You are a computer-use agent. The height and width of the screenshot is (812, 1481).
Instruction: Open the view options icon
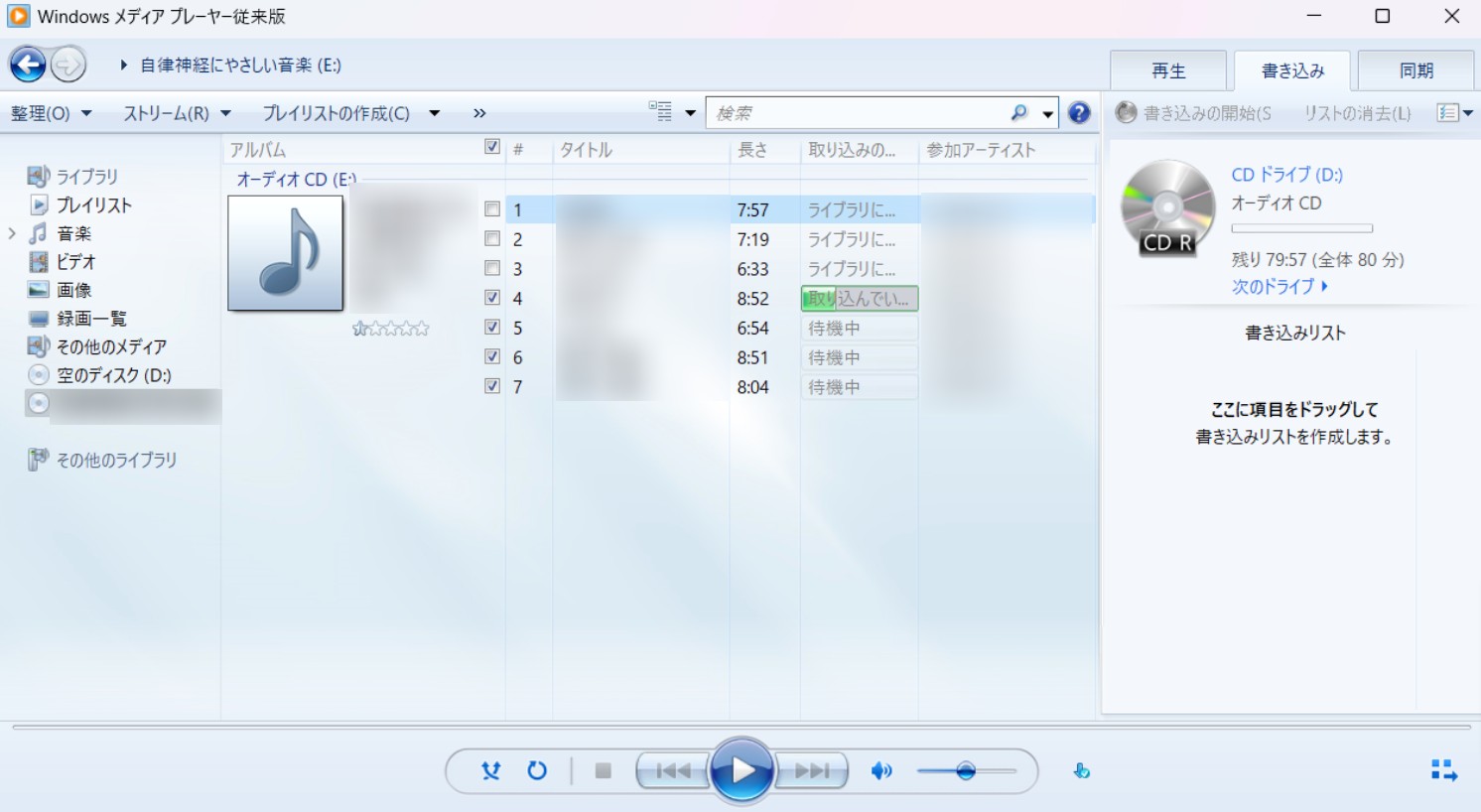coord(660,111)
